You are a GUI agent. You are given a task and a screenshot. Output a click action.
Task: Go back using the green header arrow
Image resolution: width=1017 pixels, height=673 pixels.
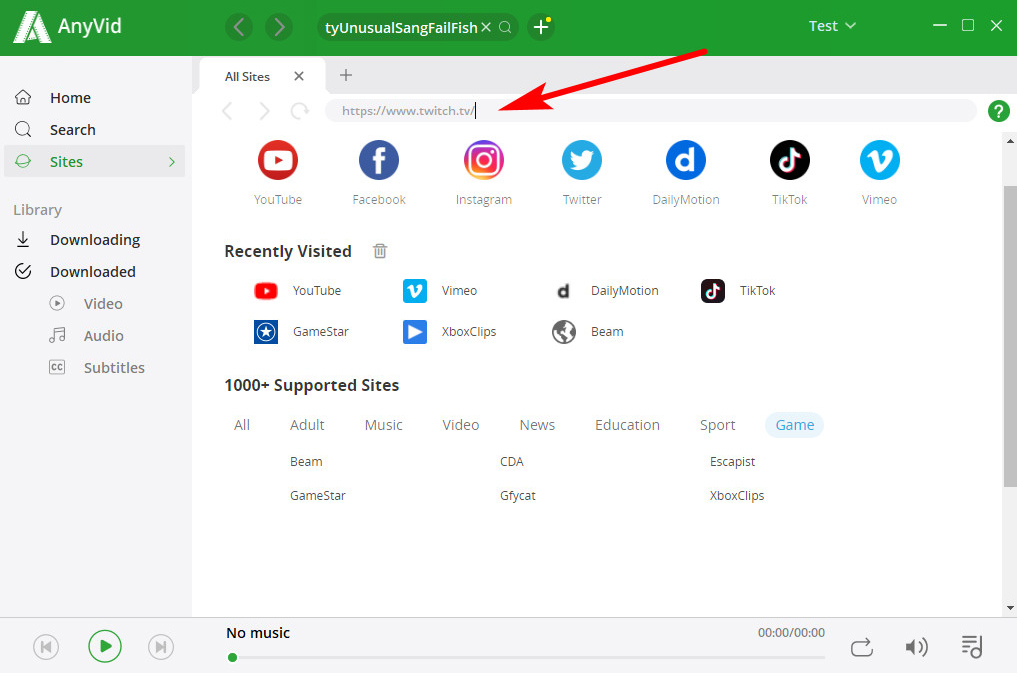[x=239, y=27]
